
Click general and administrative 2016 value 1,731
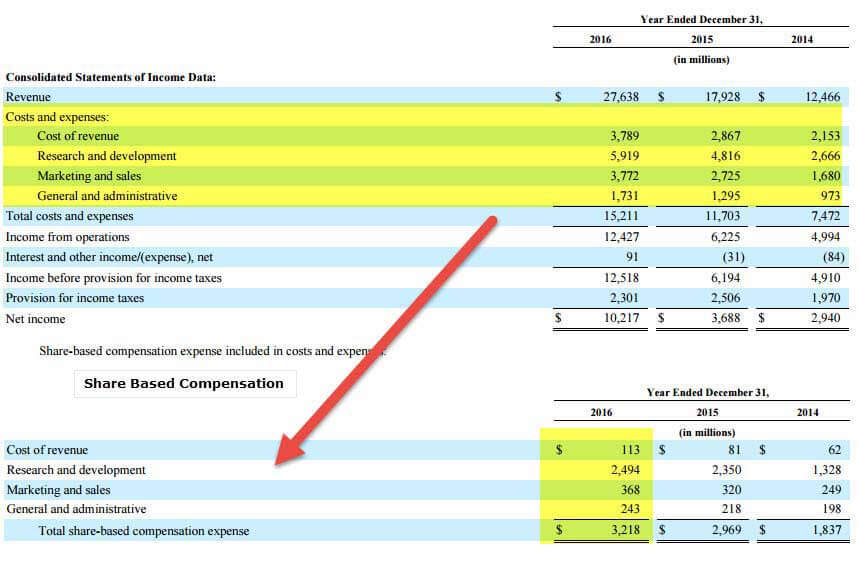pos(625,196)
